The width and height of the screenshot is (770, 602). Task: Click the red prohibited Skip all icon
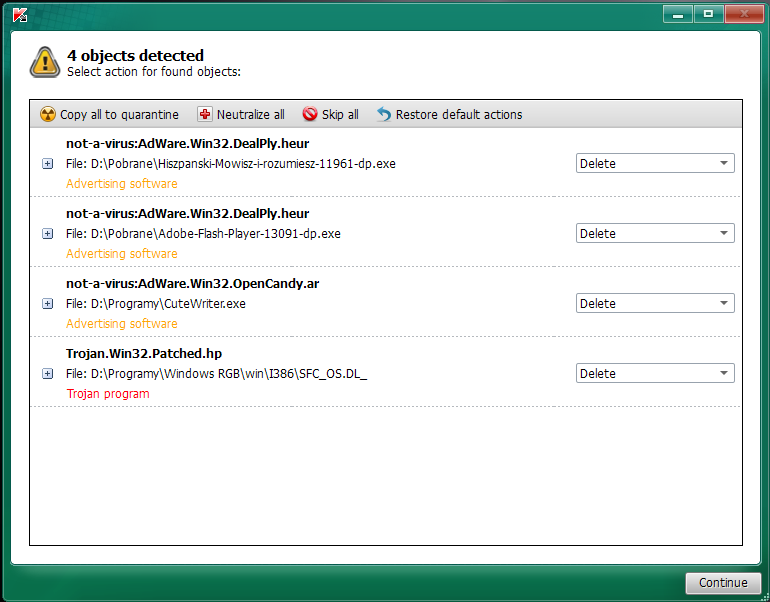pyautogui.click(x=310, y=114)
